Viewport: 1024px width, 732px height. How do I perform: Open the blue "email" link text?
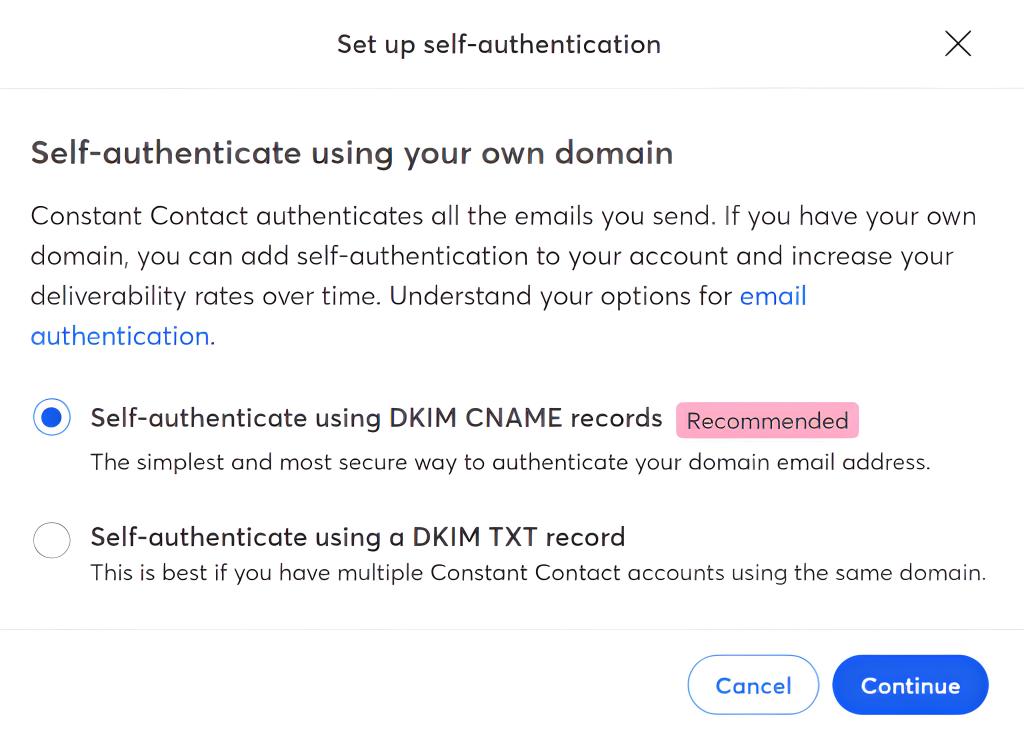[x=773, y=296]
